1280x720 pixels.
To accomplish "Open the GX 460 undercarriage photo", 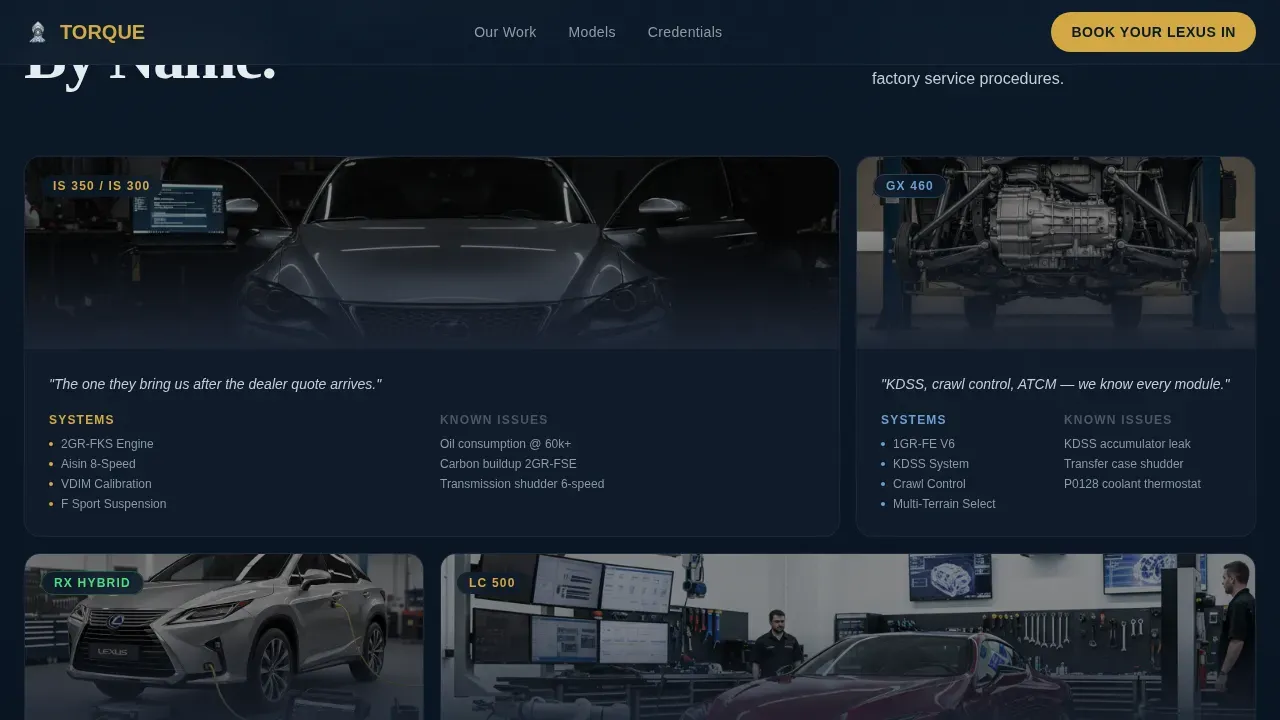I will point(1056,252).
